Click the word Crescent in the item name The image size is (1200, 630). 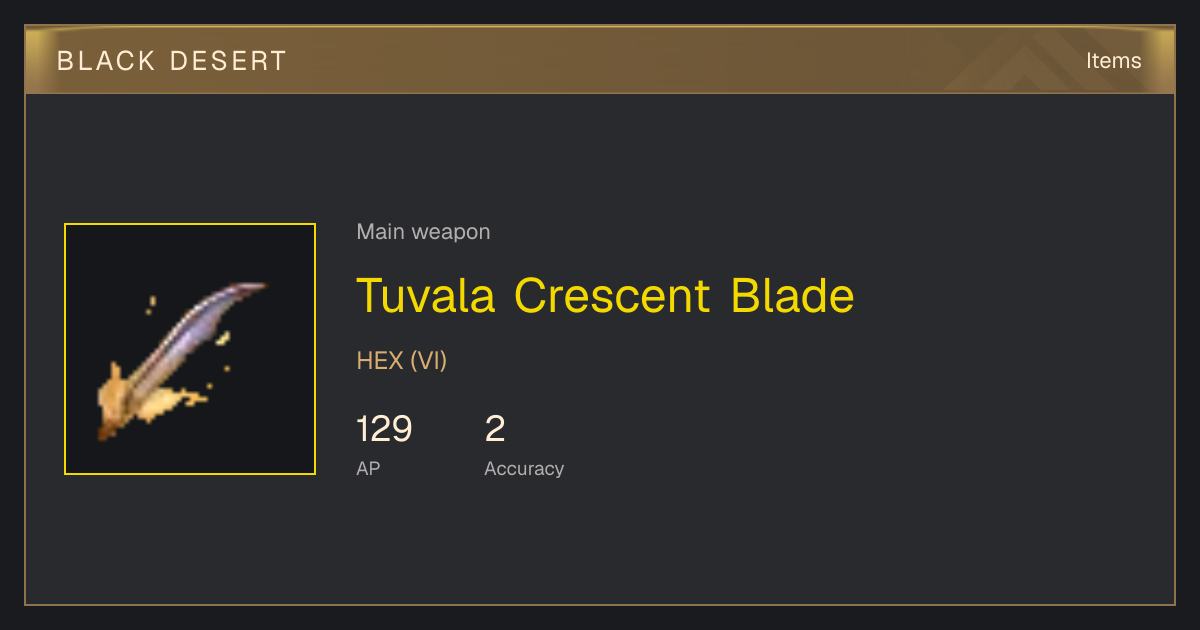click(613, 295)
